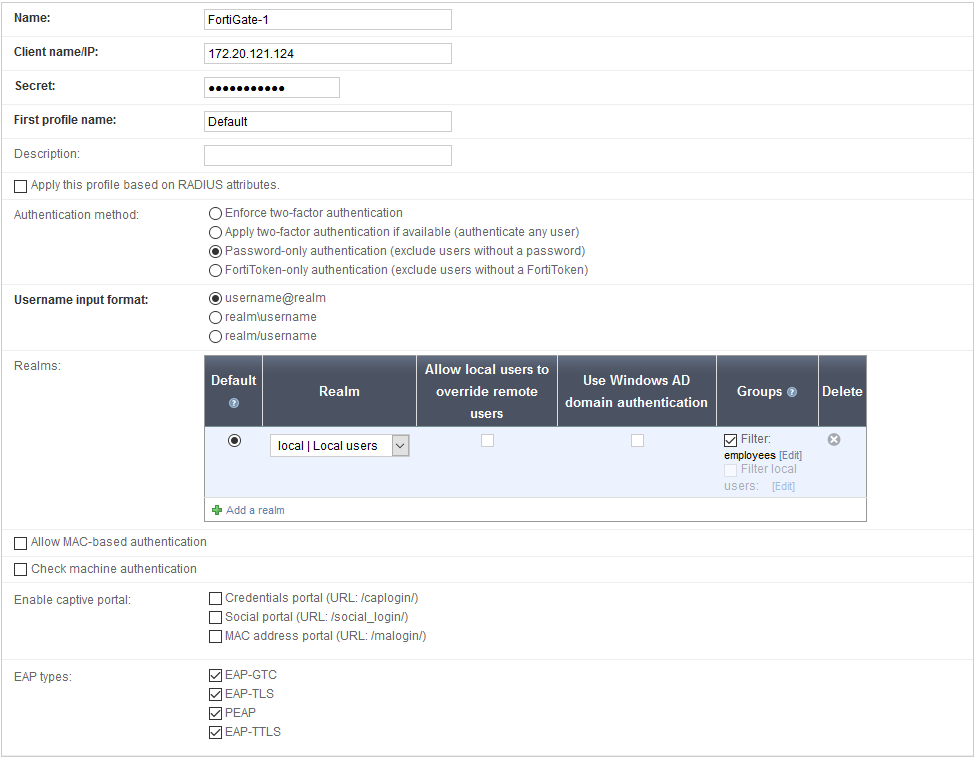Choose realm\username input format
Viewport: 977px width, 760px height.
(x=216, y=318)
